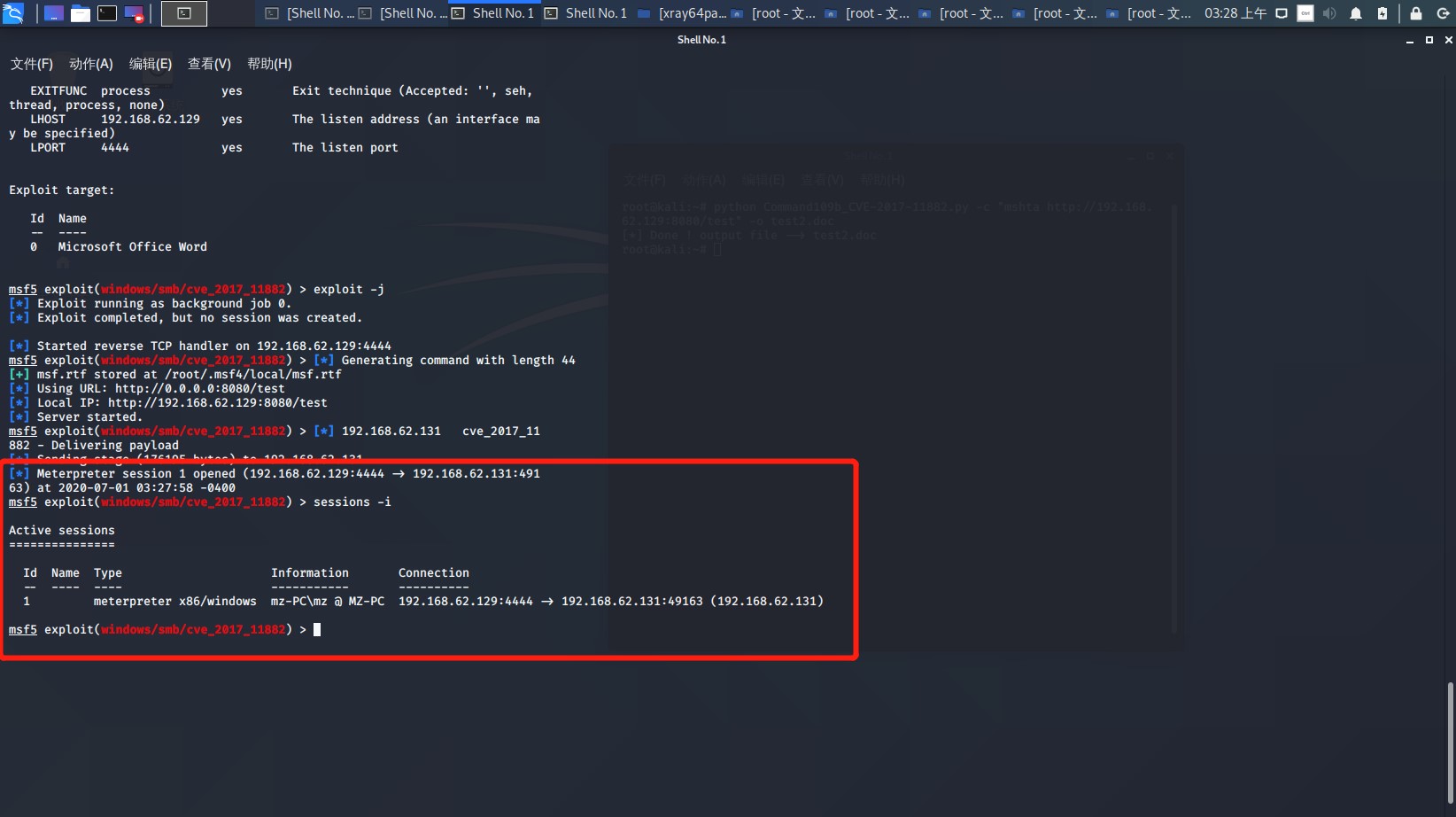Open the 动作(A) menu
1456x817 pixels.
91,64
